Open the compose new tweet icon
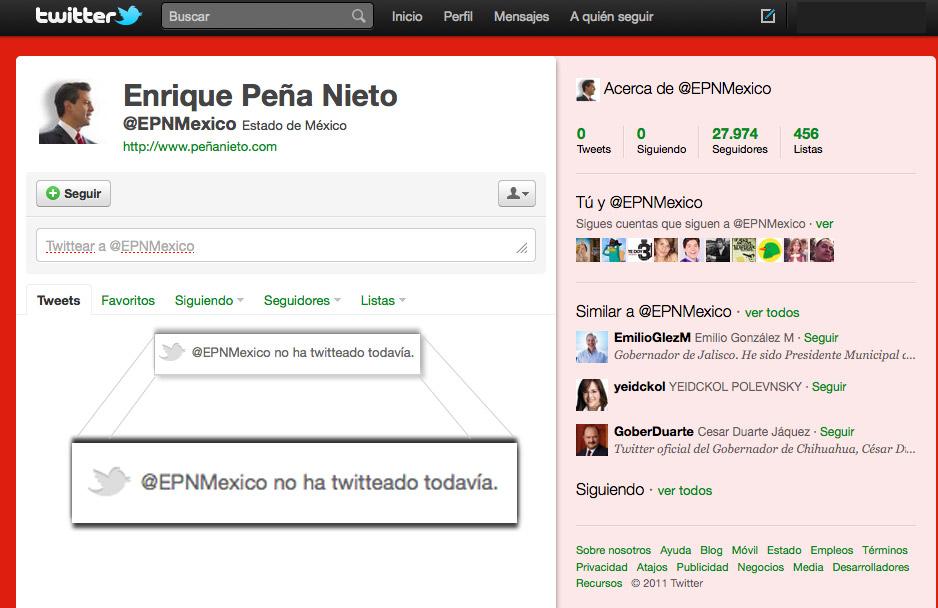Image resolution: width=938 pixels, height=608 pixels. 768,16
